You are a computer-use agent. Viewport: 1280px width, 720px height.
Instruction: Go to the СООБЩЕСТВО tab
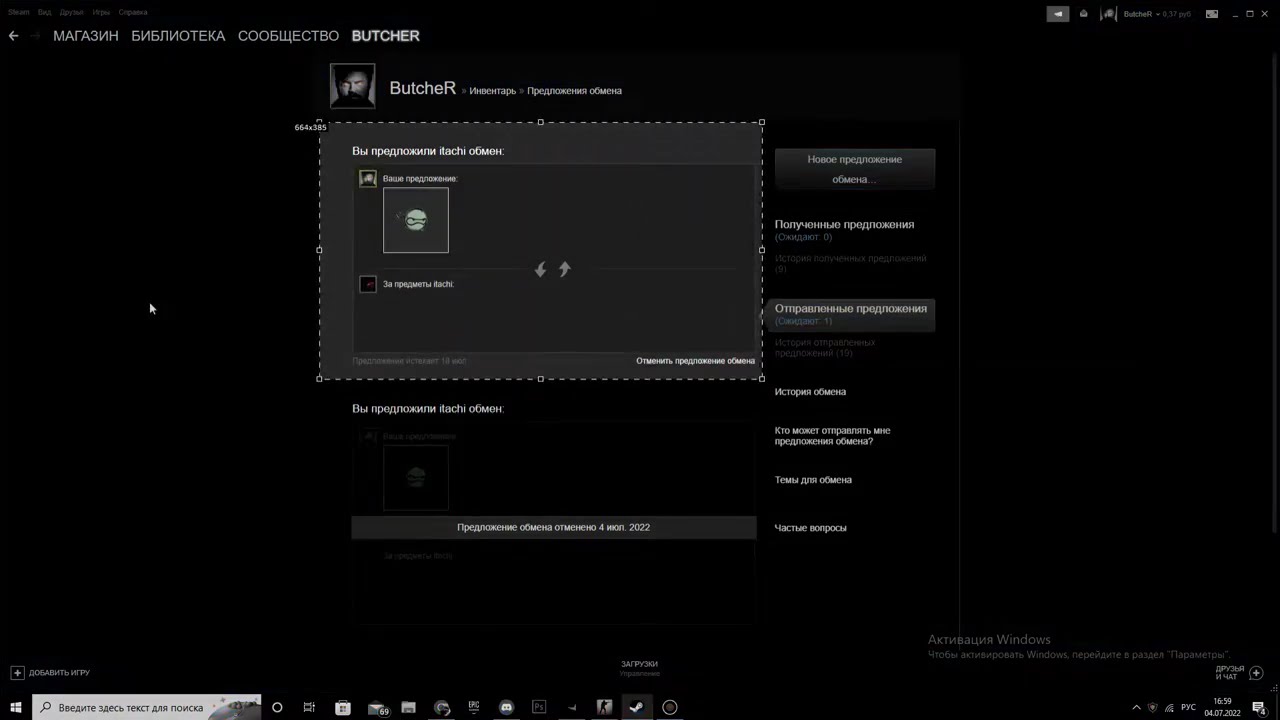point(288,36)
